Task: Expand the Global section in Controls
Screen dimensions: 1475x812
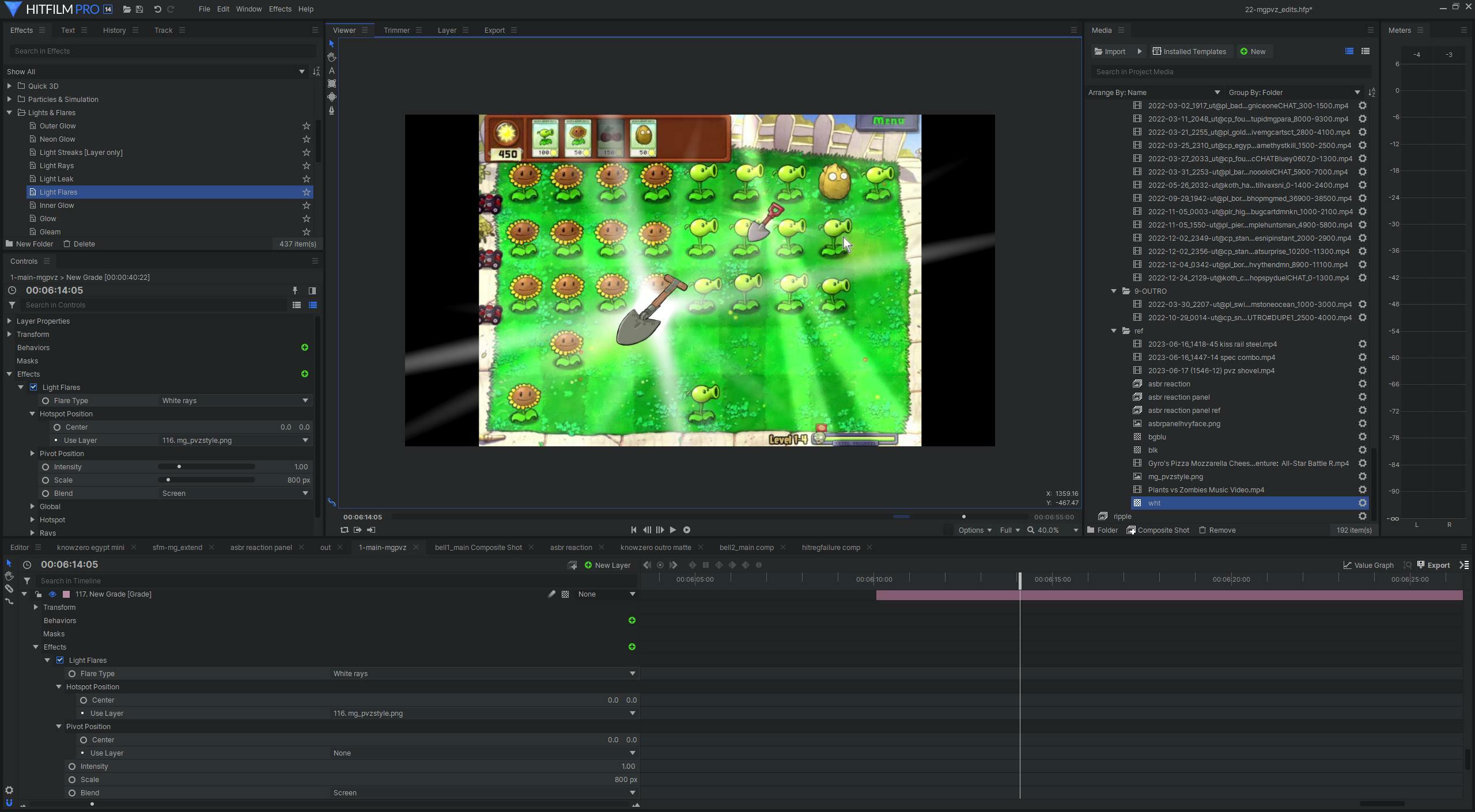Action: tap(32, 507)
